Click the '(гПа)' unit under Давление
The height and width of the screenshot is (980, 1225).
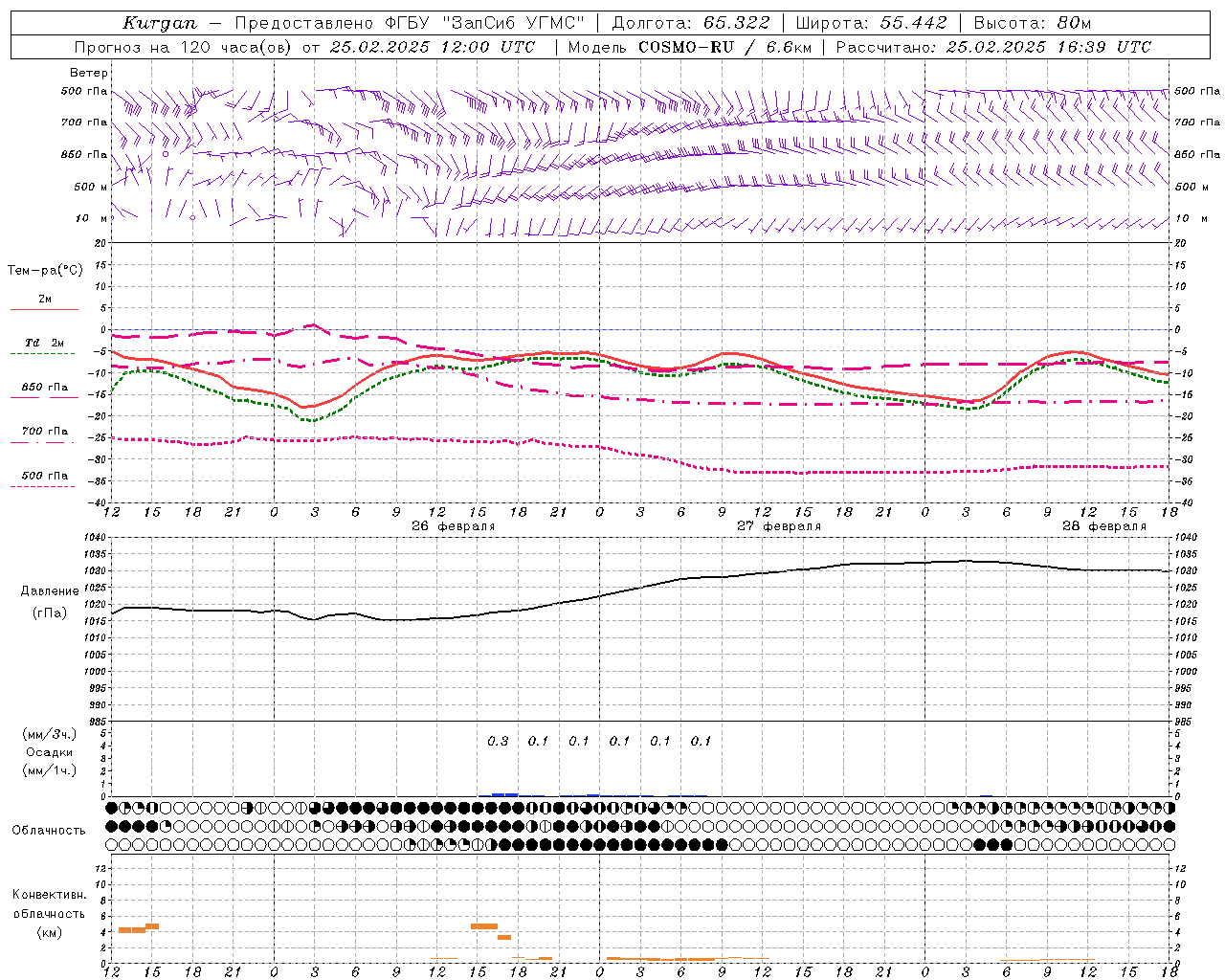coord(50,613)
